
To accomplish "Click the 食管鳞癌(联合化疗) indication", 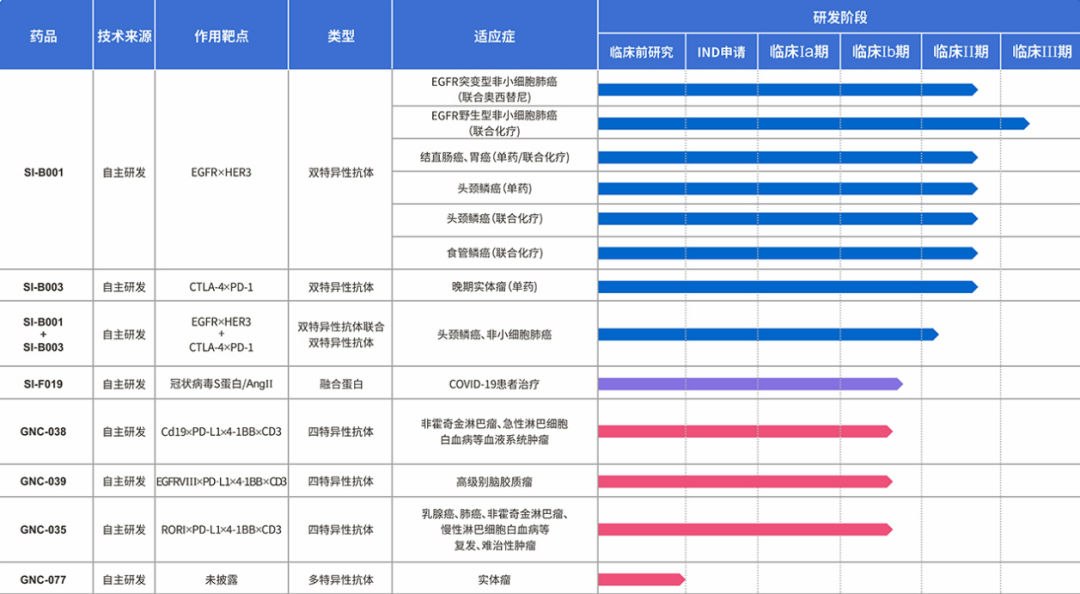I will pos(495,253).
